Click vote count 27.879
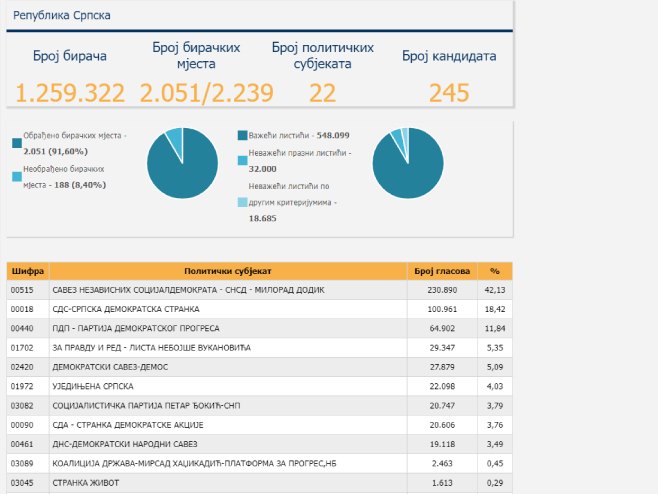Screen dimensions: 658x494 [x=442, y=367]
